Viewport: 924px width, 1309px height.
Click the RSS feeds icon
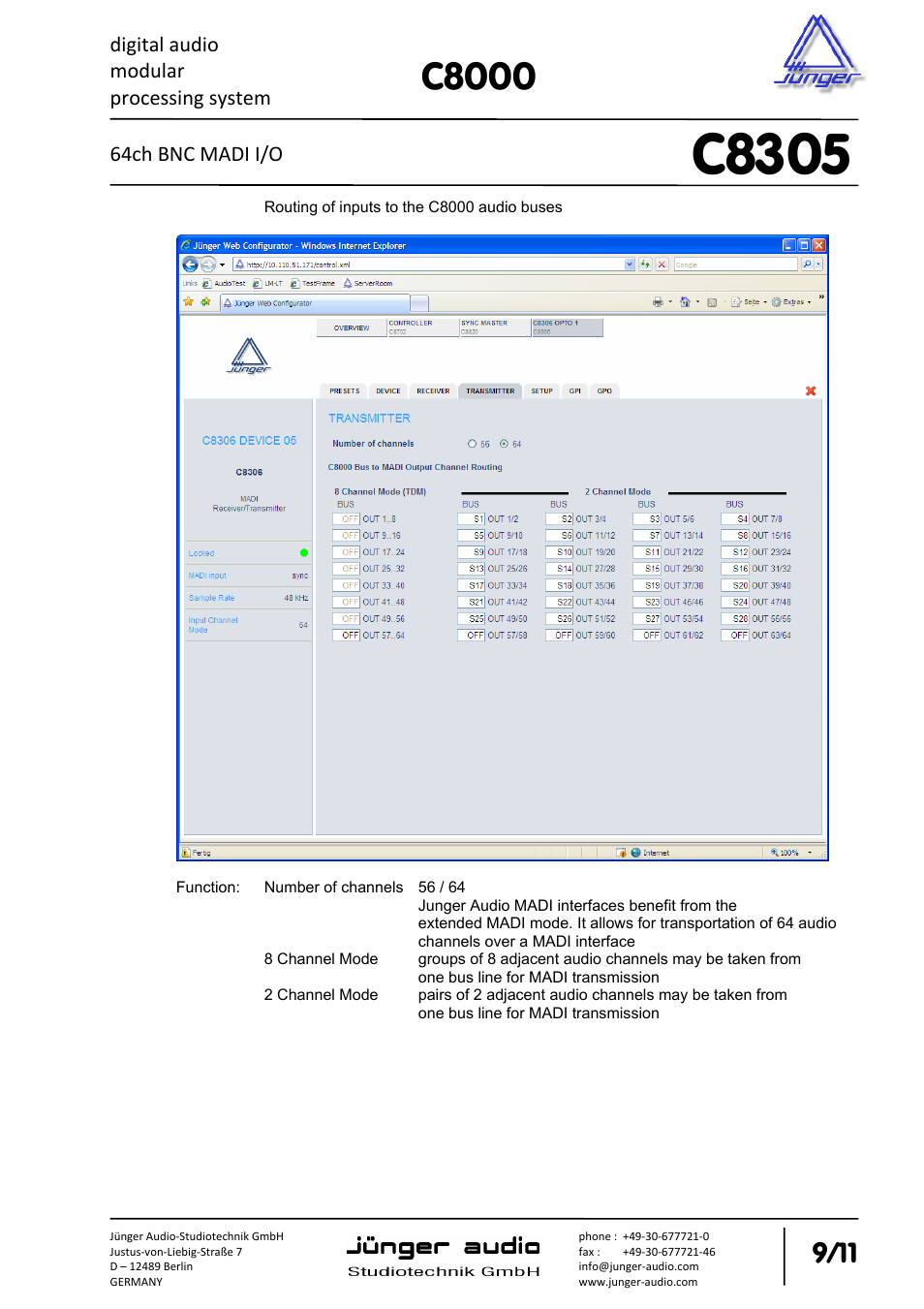coord(712,302)
